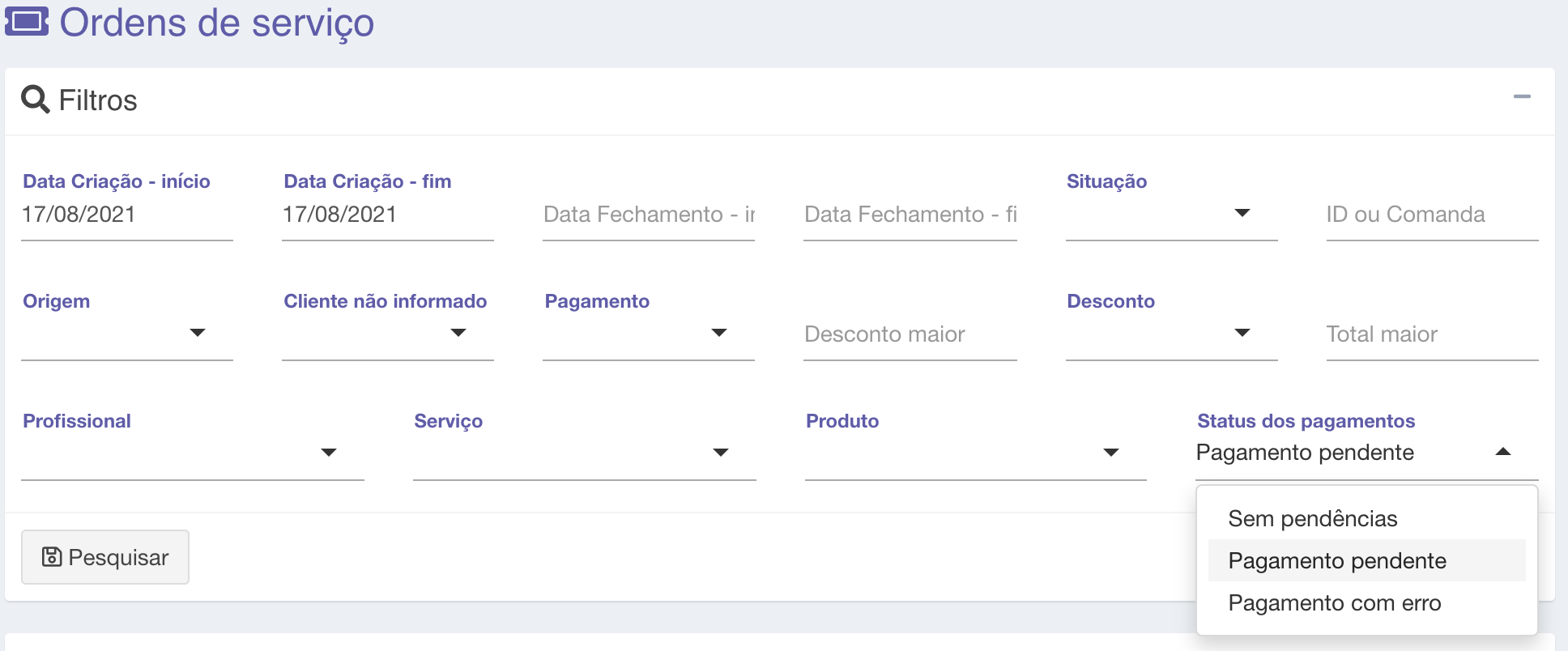Click the Data Criação - início field
This screenshot has width=1568, height=651.
click(126, 215)
